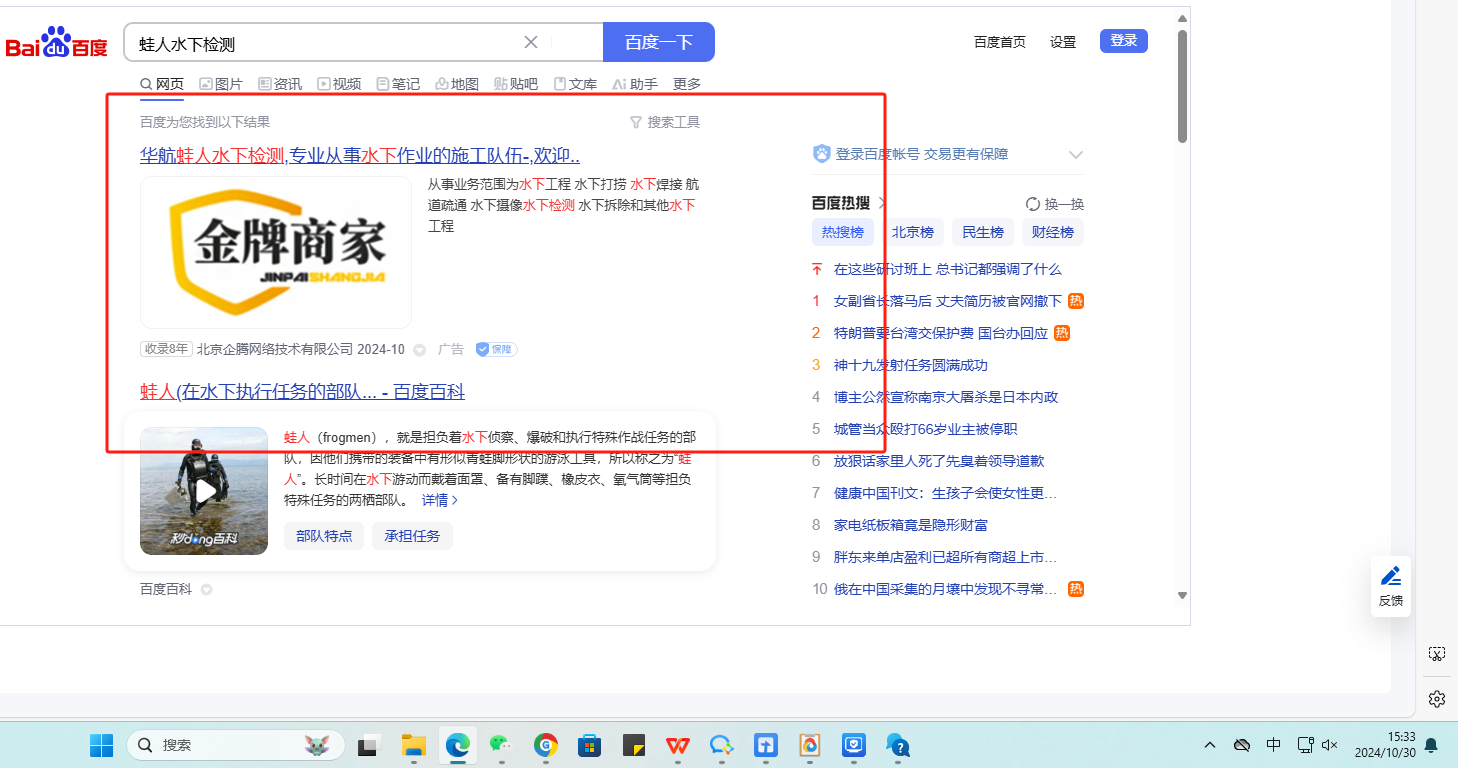The height and width of the screenshot is (768, 1458).
Task: Play the 蛙人 encyclopedia video thumbnail
Action: tap(204, 491)
